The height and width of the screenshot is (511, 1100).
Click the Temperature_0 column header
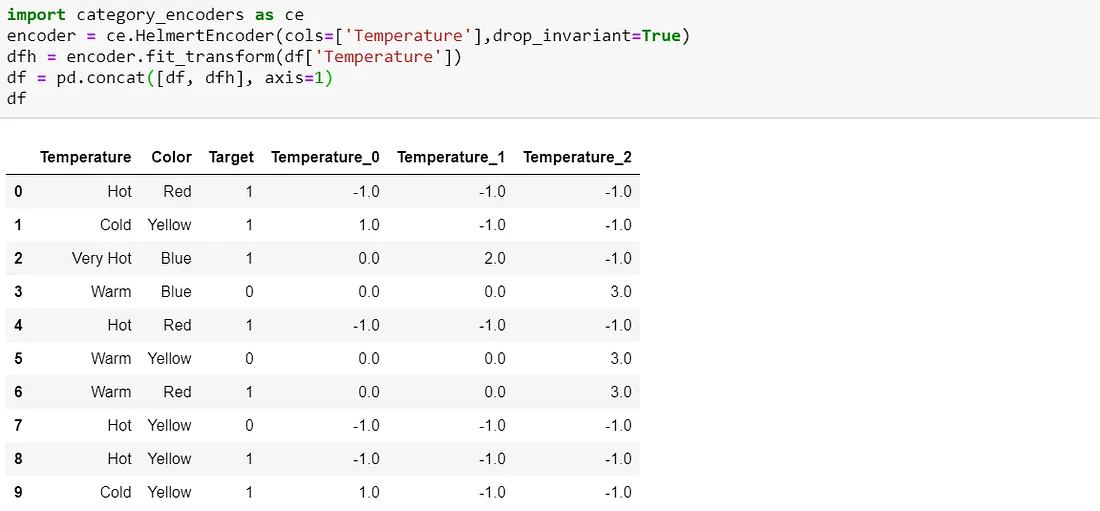point(325,157)
